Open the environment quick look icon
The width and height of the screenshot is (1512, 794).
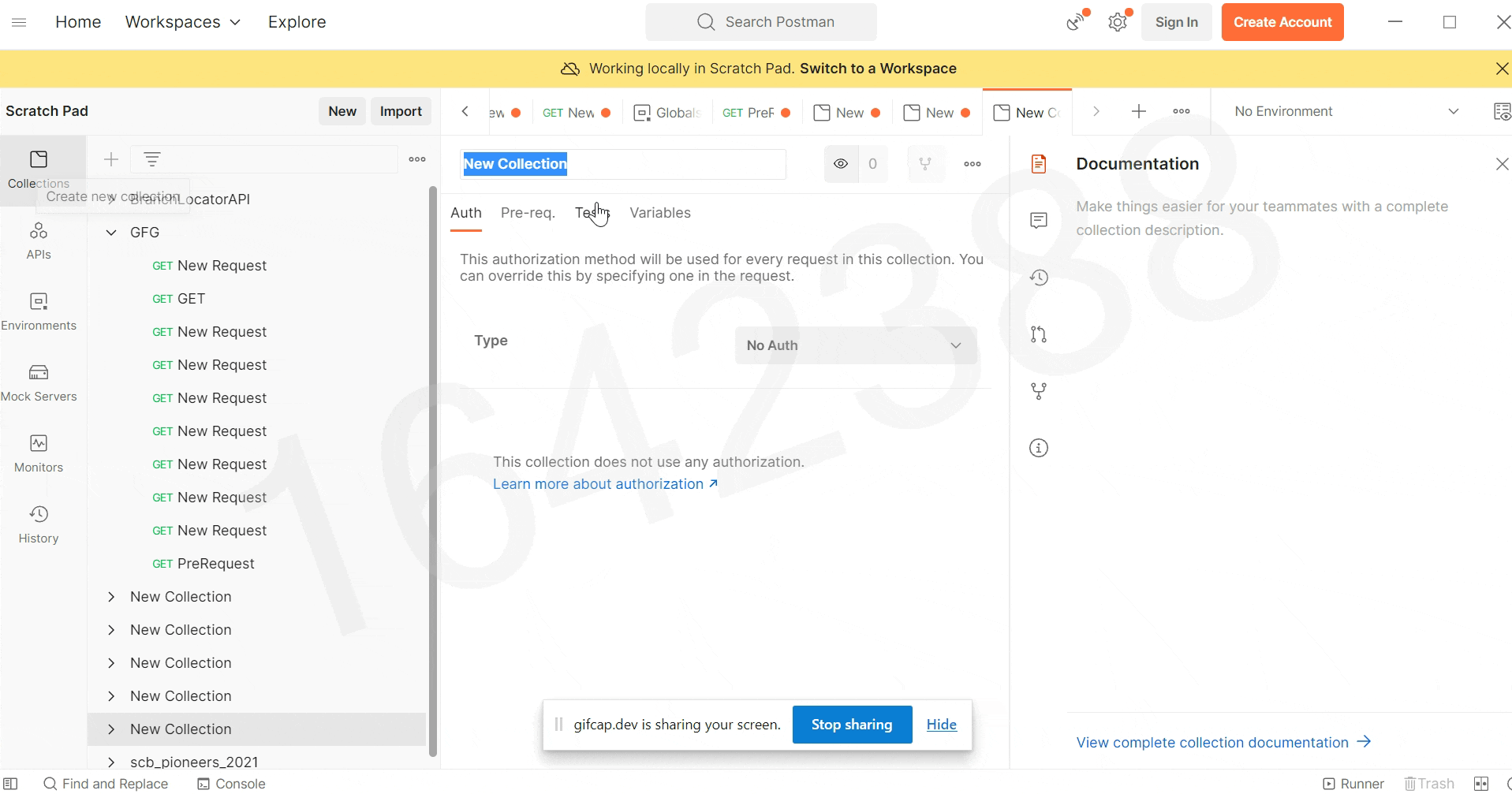pyautogui.click(x=1502, y=111)
